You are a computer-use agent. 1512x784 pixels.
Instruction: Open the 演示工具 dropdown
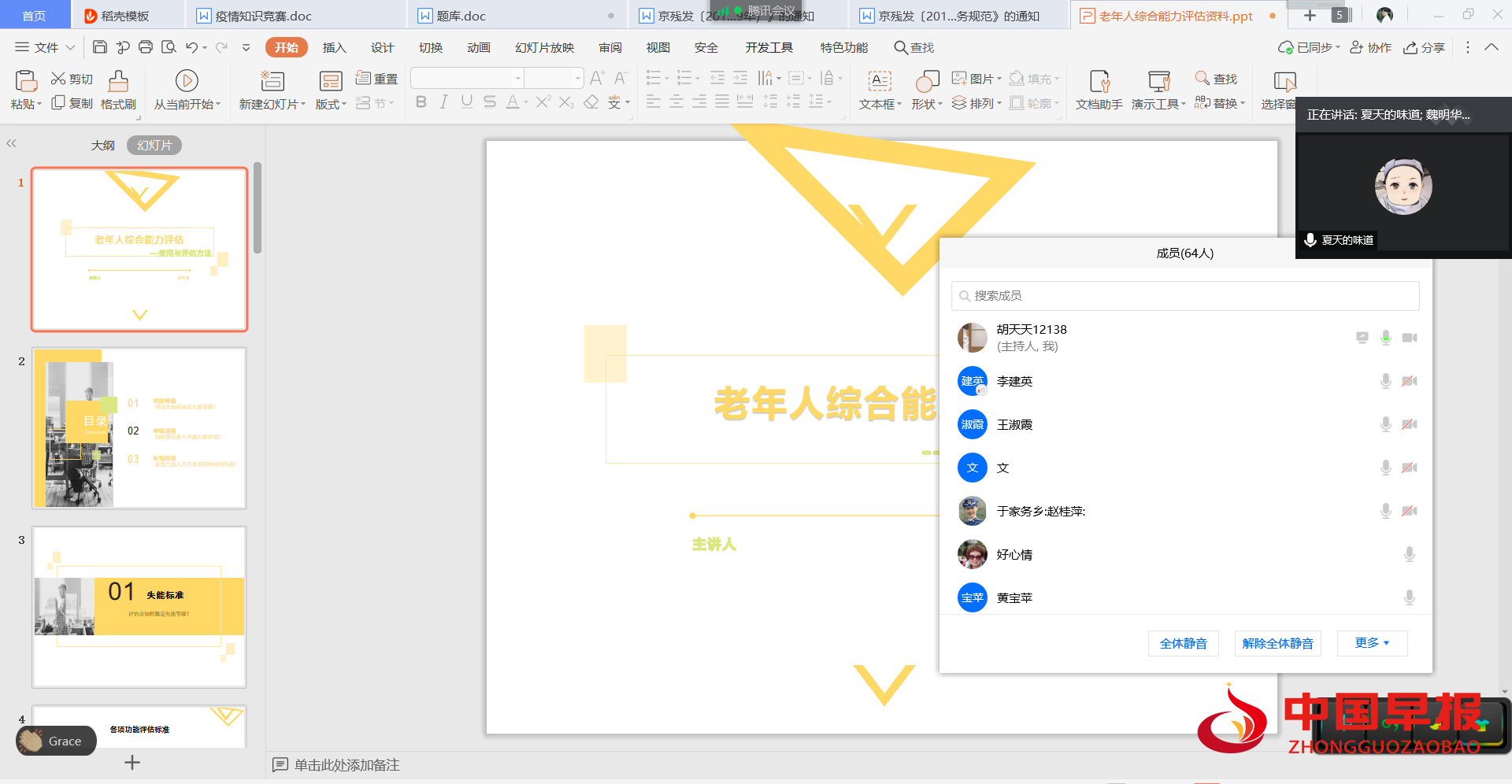[x=1158, y=104]
